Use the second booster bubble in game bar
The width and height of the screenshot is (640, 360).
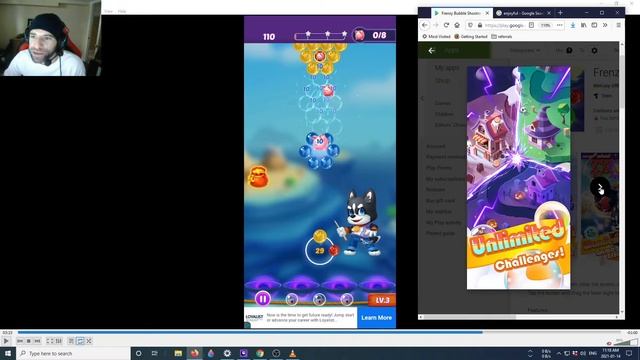319,300
